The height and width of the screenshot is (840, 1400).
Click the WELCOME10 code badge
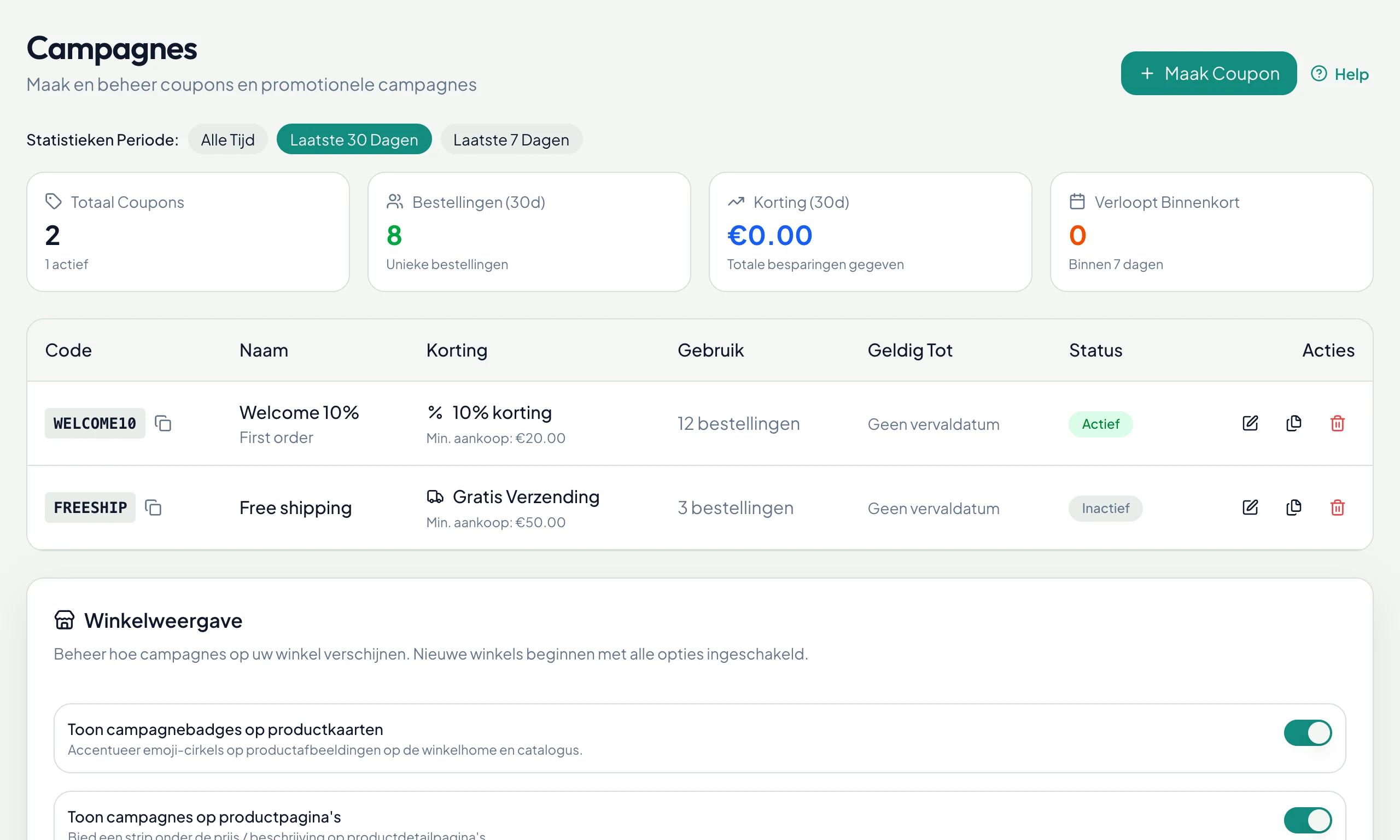point(95,423)
